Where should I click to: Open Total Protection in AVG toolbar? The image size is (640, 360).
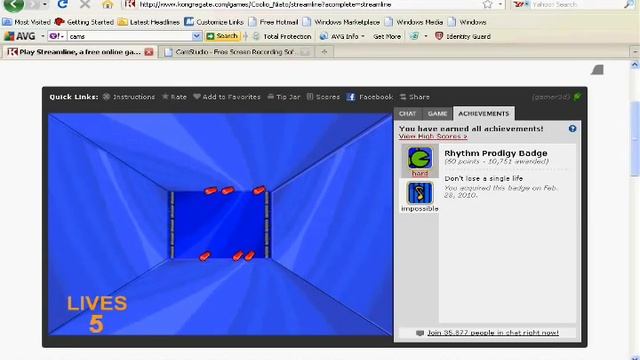pyautogui.click(x=282, y=36)
